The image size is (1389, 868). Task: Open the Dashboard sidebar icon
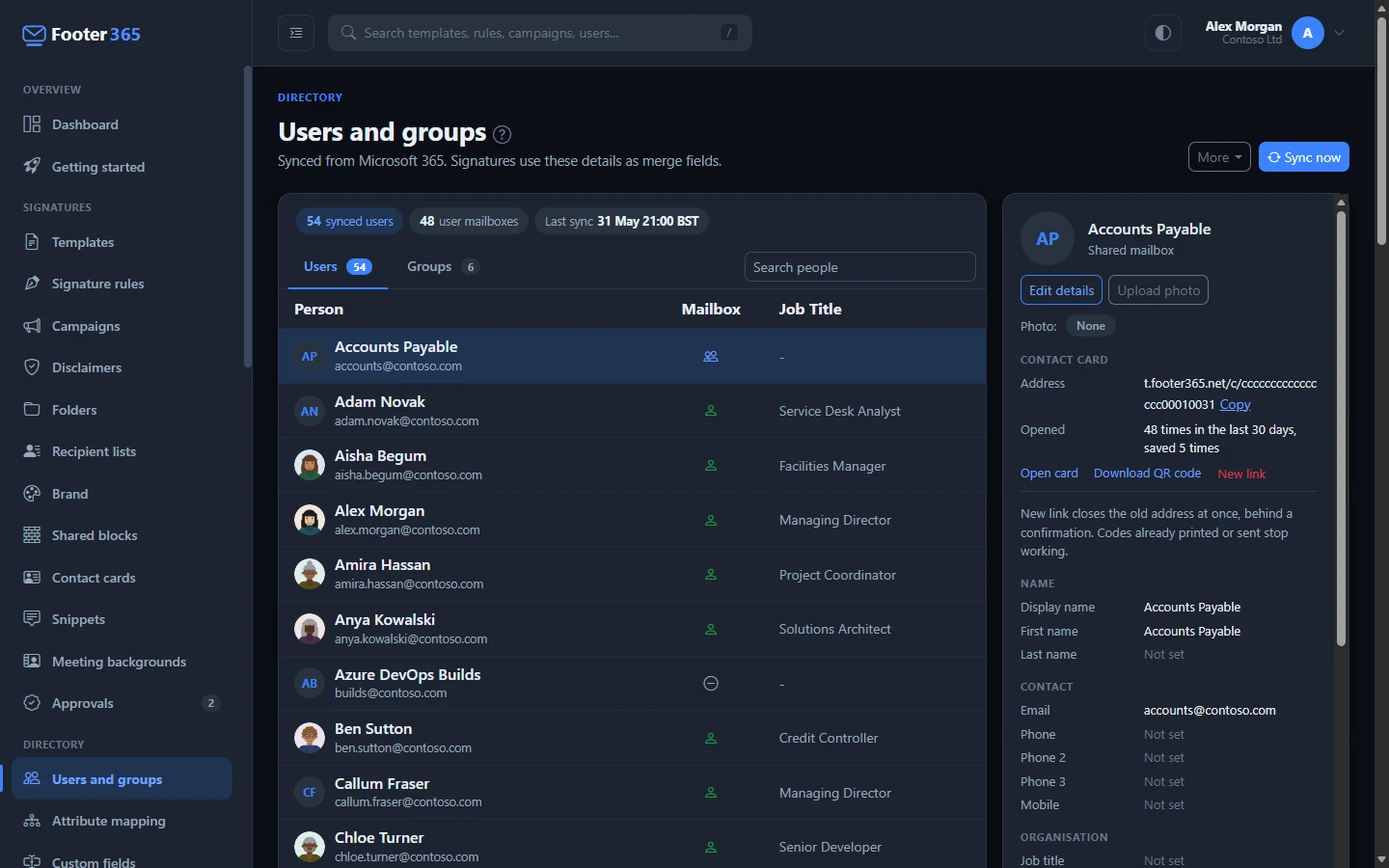point(32,124)
